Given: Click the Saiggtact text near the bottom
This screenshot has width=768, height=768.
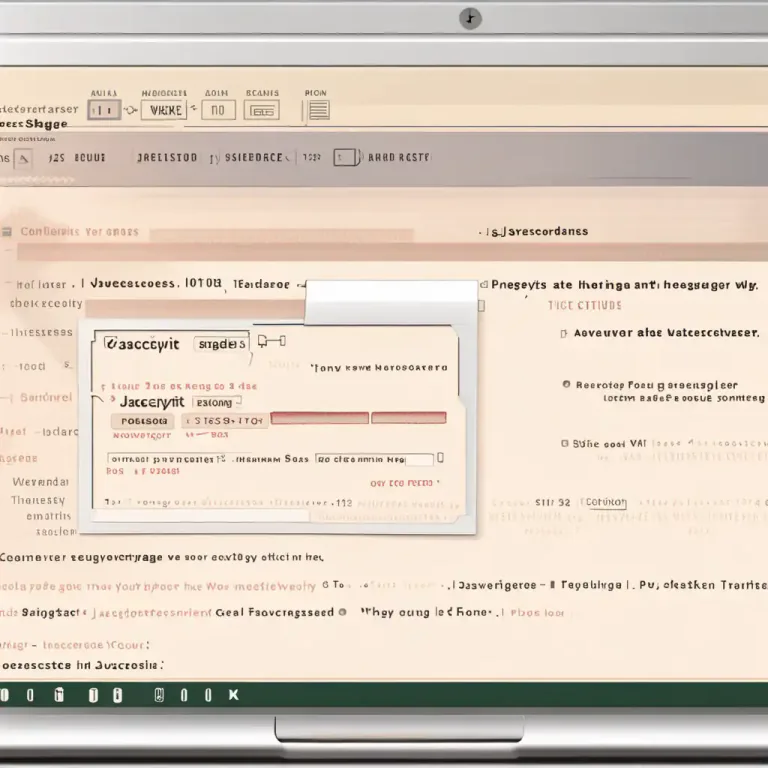Looking at the screenshot, I should pyautogui.click(x=51, y=612).
